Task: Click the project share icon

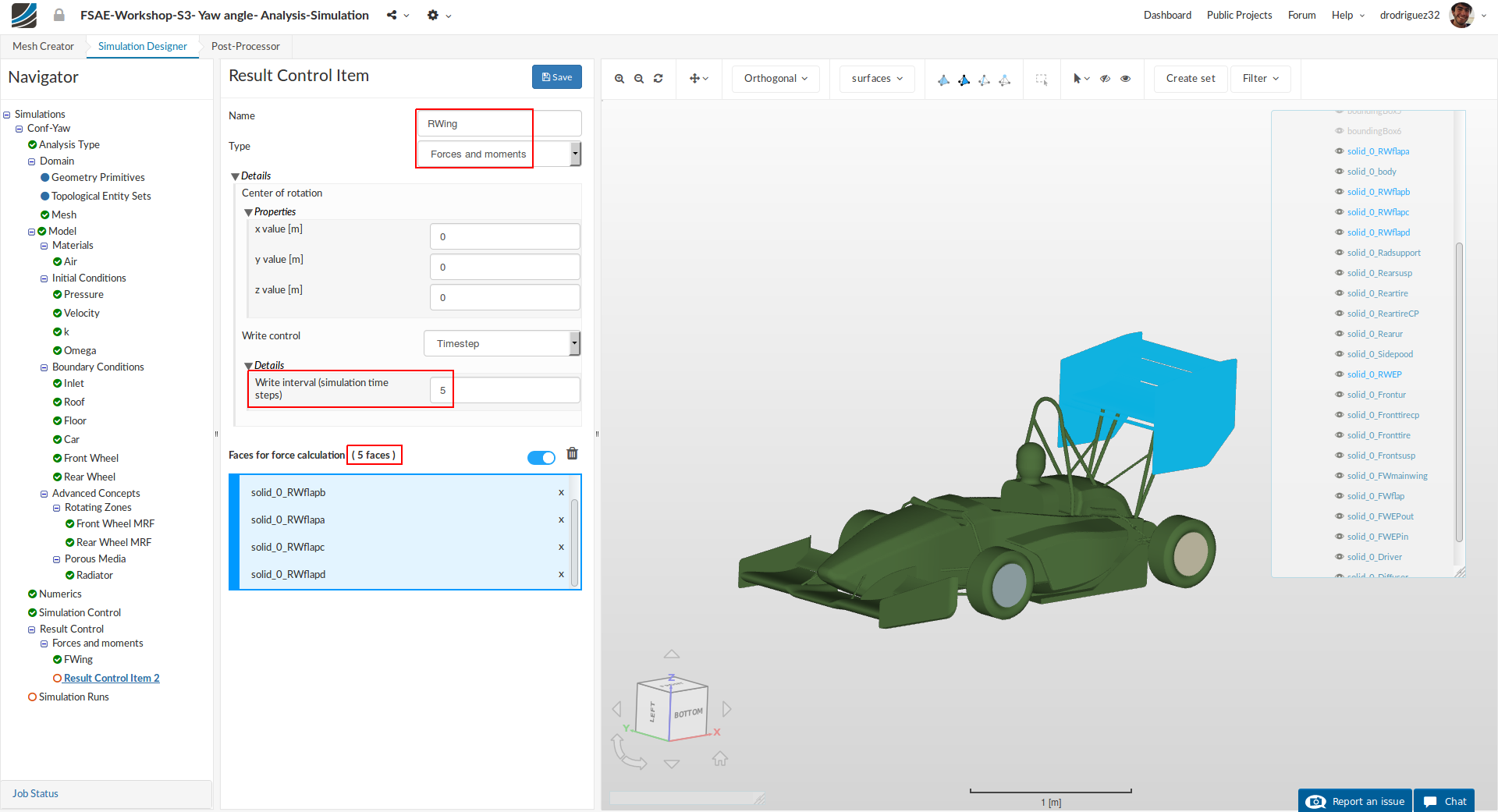Action: click(392, 16)
